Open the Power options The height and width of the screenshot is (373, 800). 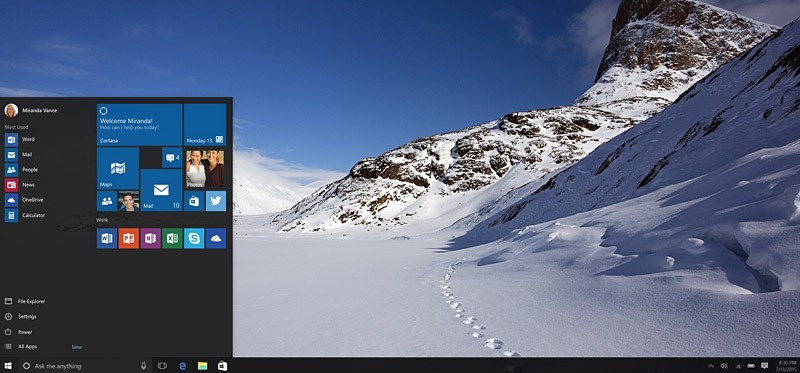tap(18, 332)
